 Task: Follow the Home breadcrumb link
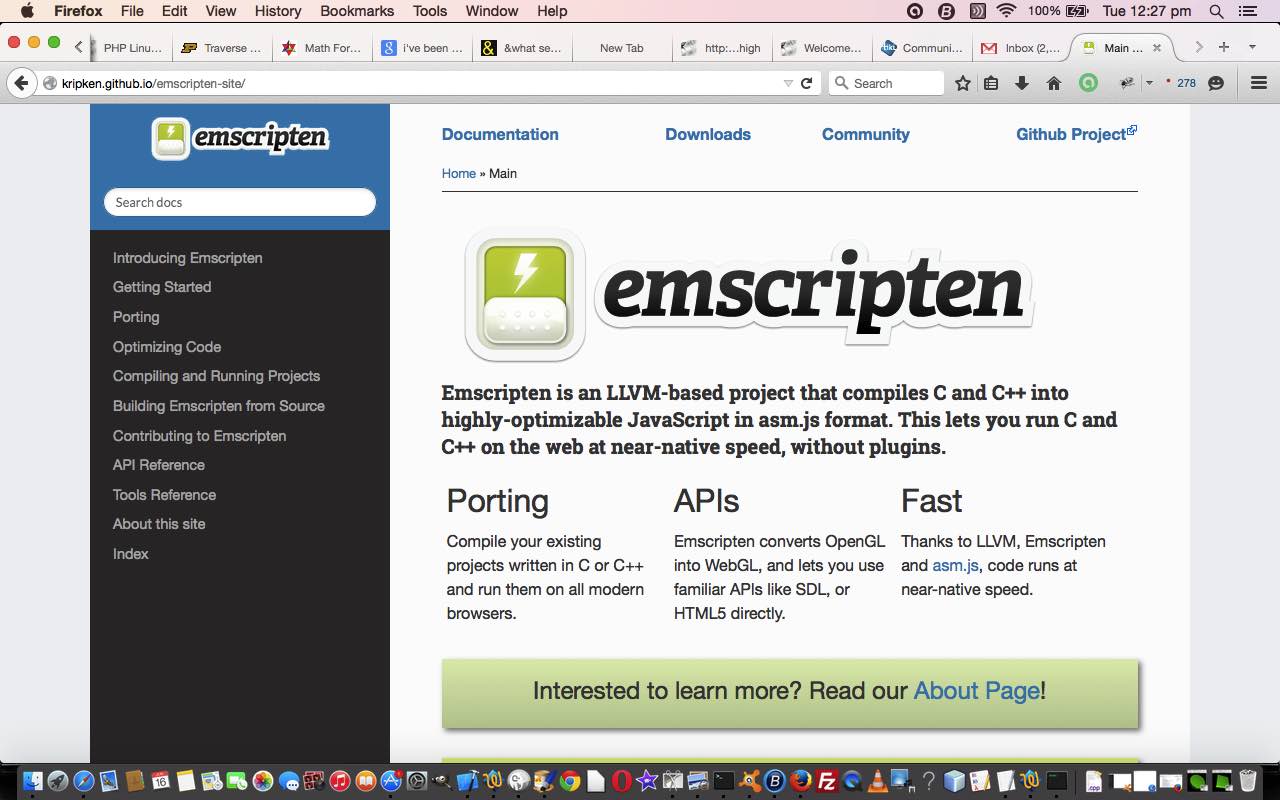459,173
